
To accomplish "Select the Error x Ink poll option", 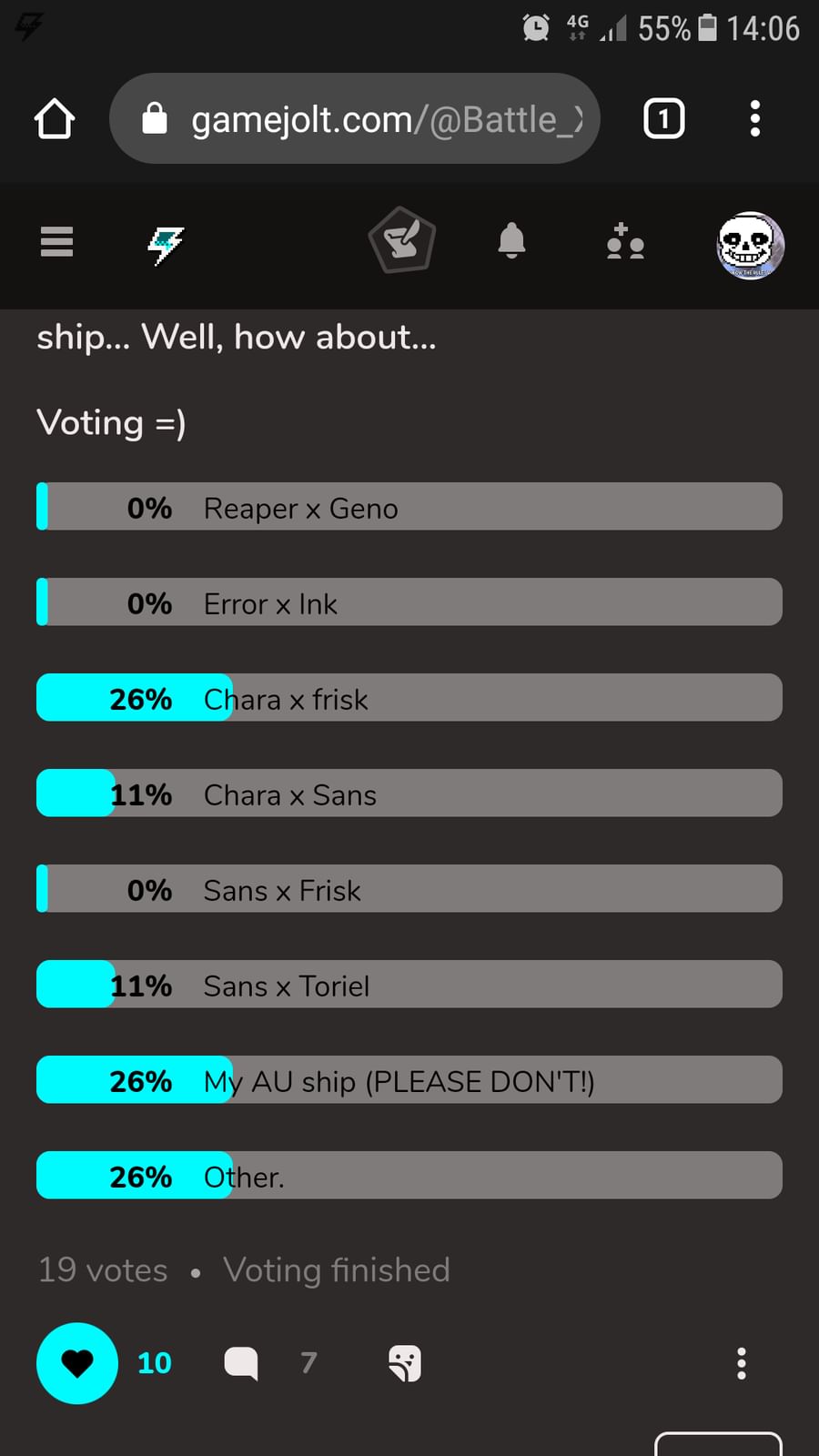I will tap(409, 602).
